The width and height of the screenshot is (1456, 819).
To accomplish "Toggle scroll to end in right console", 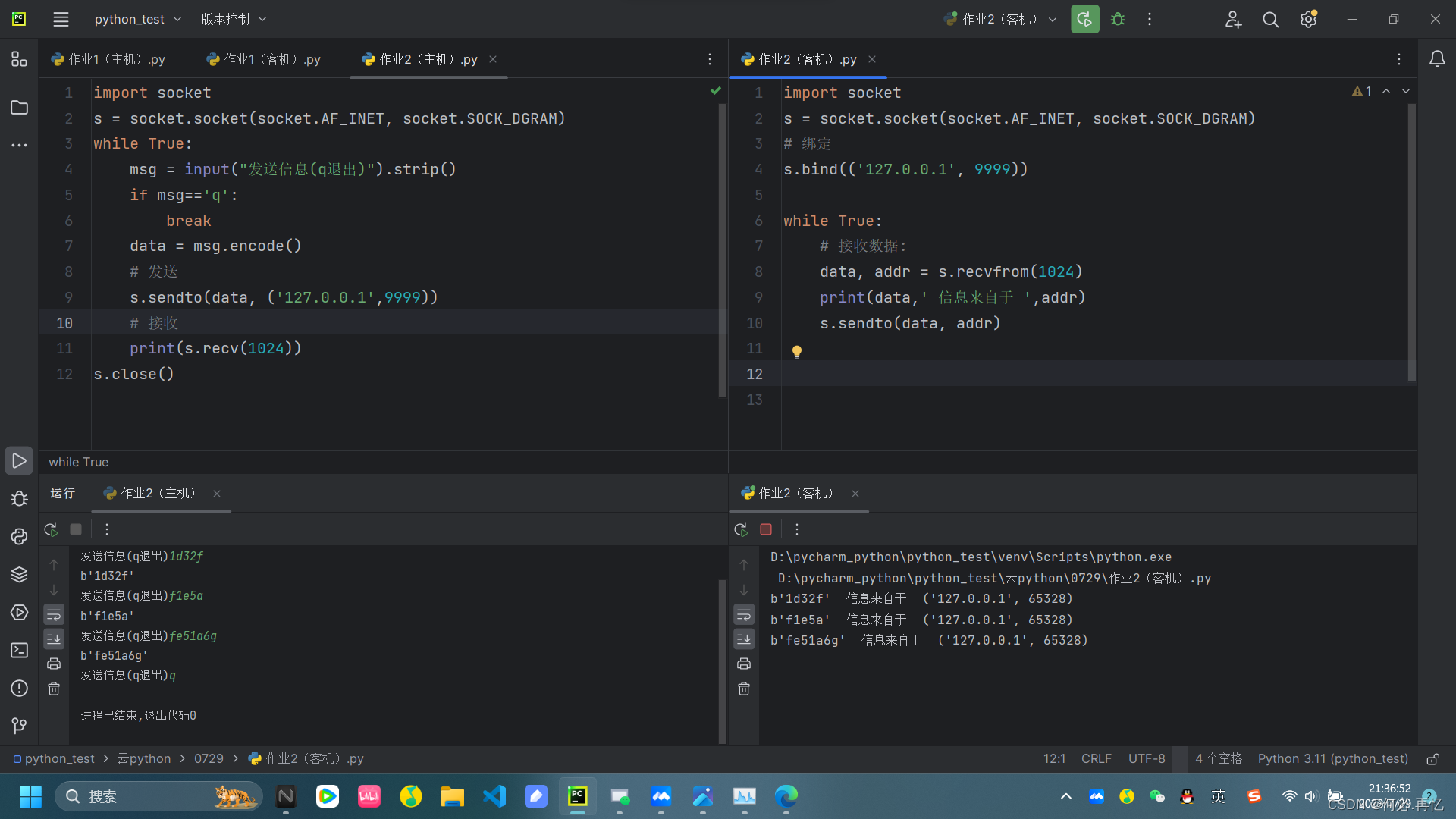I will (744, 639).
